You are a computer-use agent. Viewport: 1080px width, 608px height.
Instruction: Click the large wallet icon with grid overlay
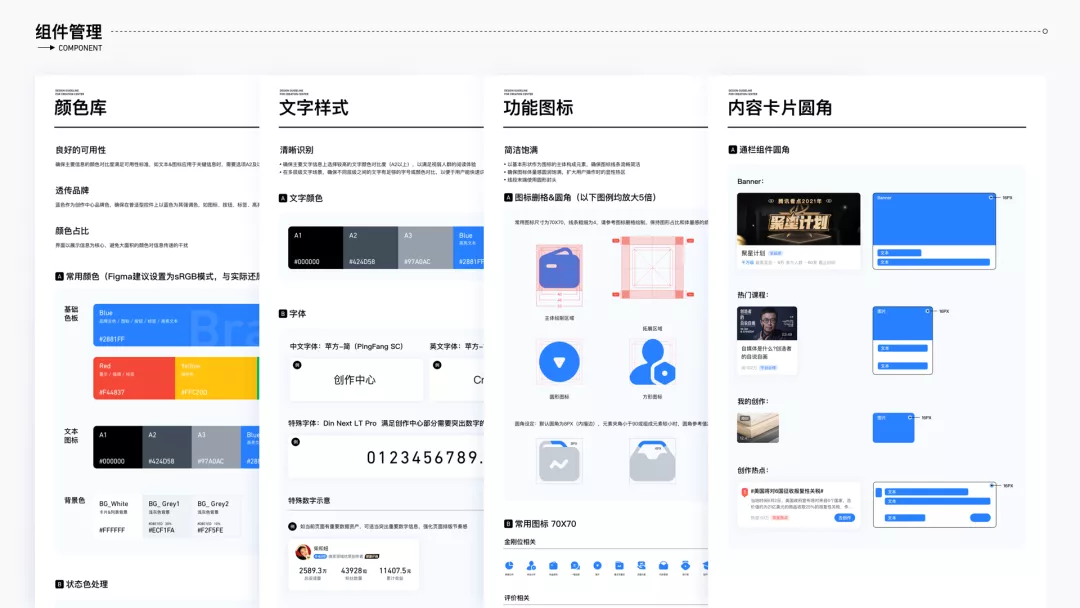(559, 269)
